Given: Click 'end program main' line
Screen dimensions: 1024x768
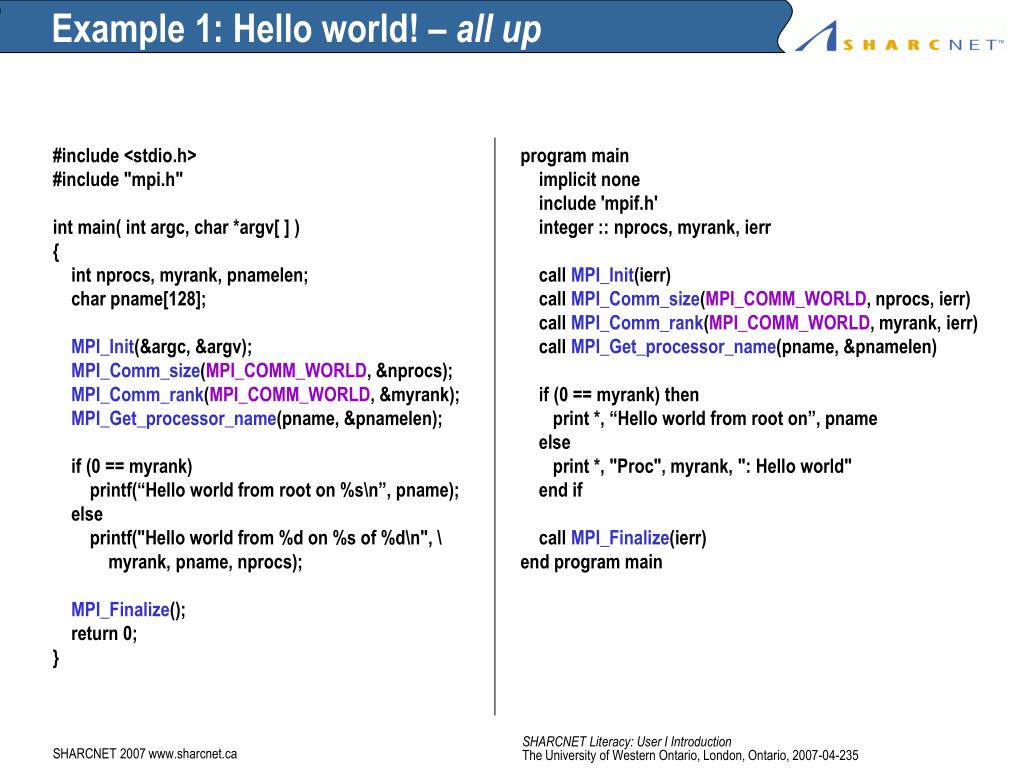Looking at the screenshot, I should pyautogui.click(x=591, y=562).
